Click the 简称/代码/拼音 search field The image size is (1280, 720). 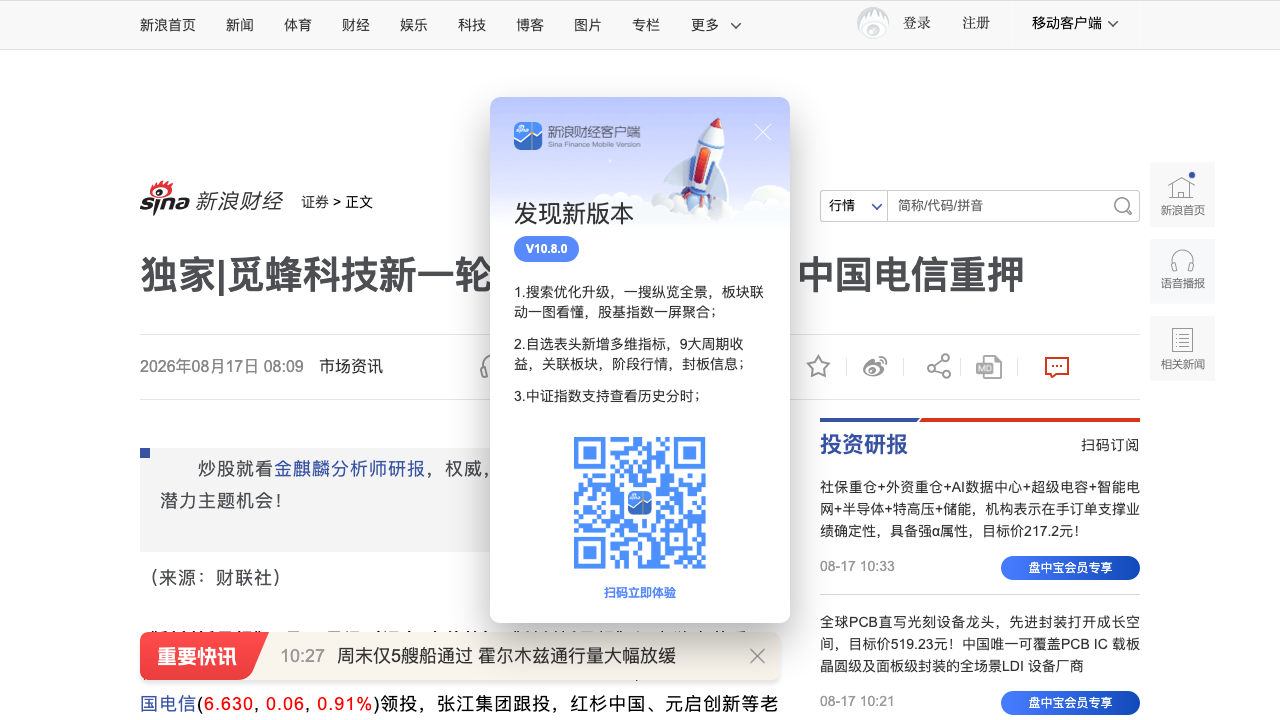(1000, 206)
